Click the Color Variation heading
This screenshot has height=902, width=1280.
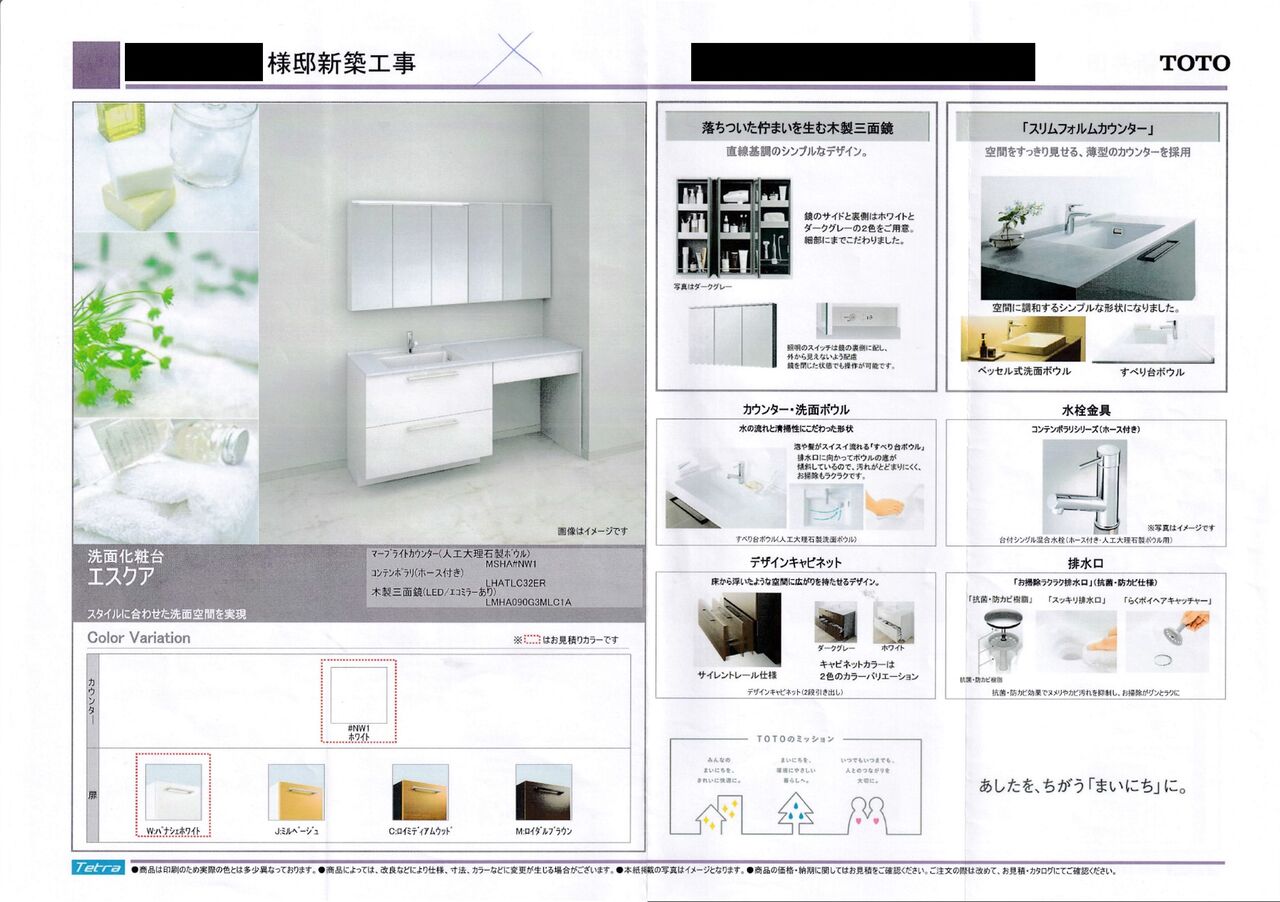pyautogui.click(x=138, y=637)
